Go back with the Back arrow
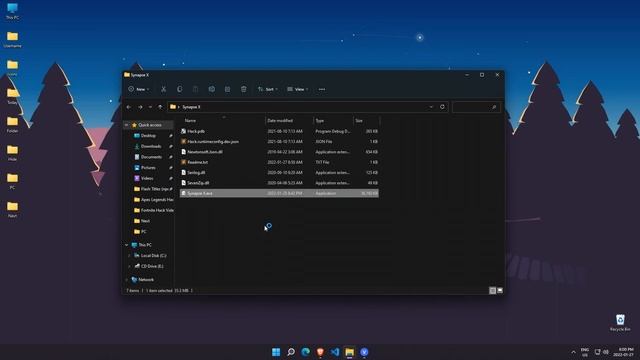640x360 pixels. point(129,107)
